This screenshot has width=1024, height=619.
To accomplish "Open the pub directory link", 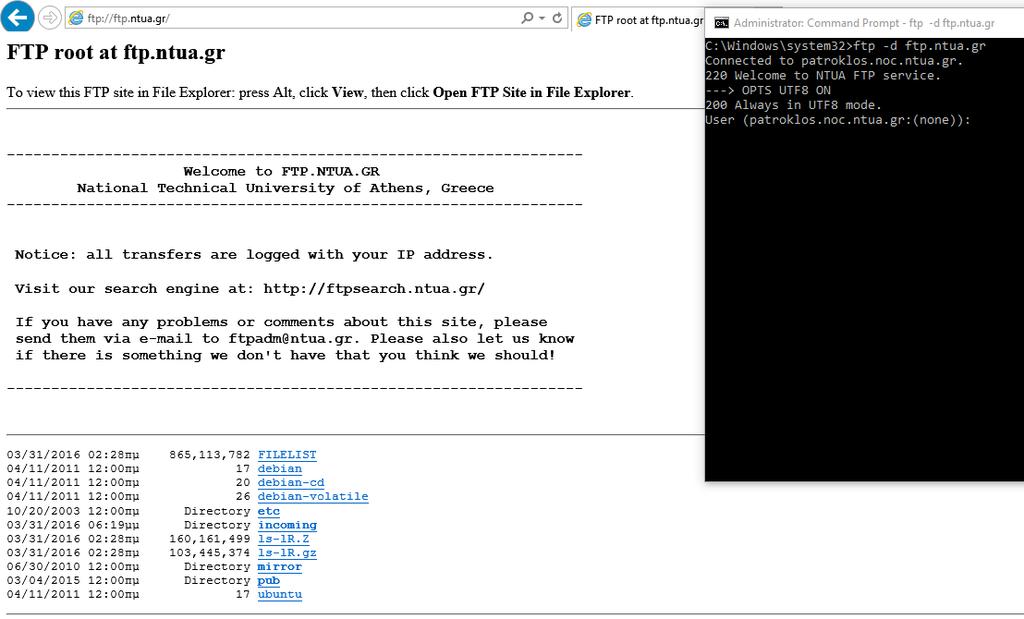I will click(x=268, y=580).
